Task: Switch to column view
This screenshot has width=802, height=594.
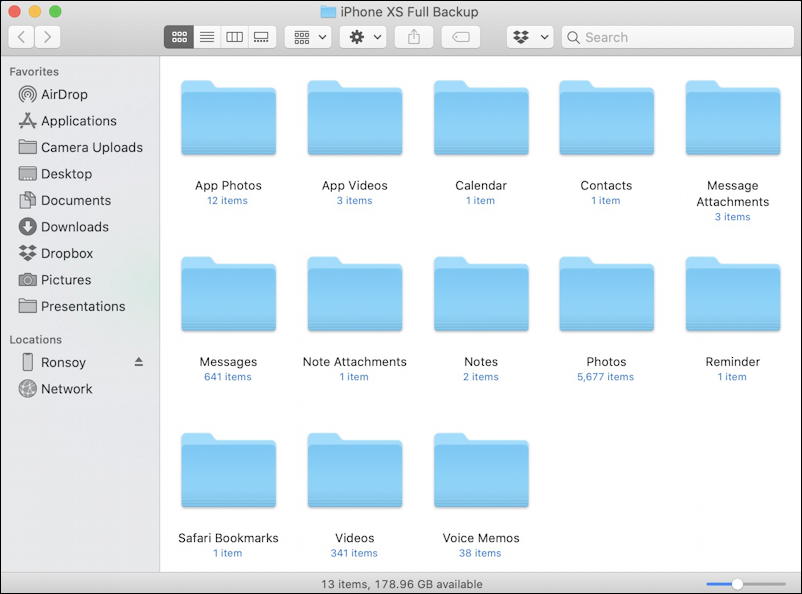Action: [x=234, y=37]
